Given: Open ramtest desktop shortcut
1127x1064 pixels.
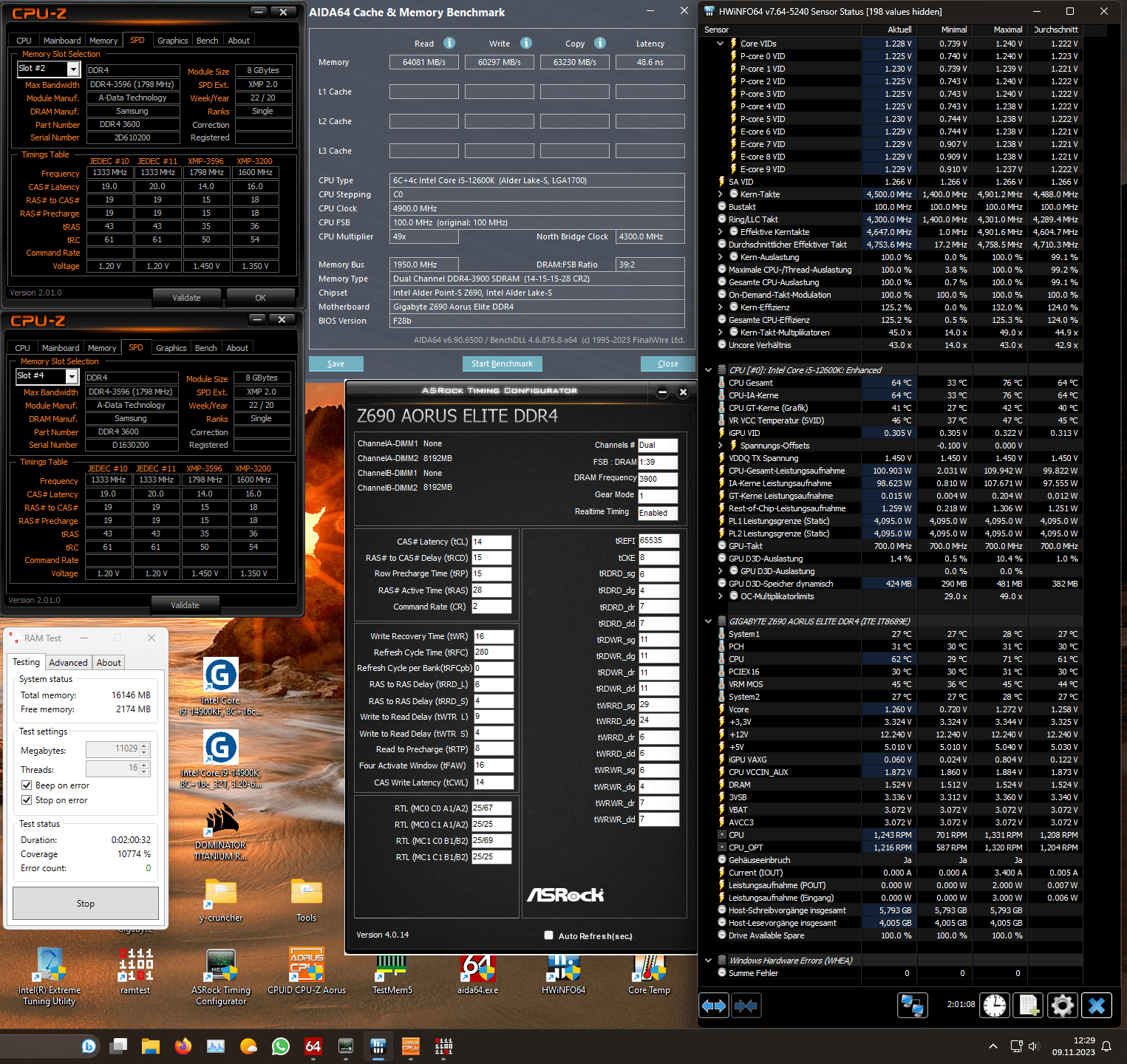Looking at the screenshot, I should point(135,971).
